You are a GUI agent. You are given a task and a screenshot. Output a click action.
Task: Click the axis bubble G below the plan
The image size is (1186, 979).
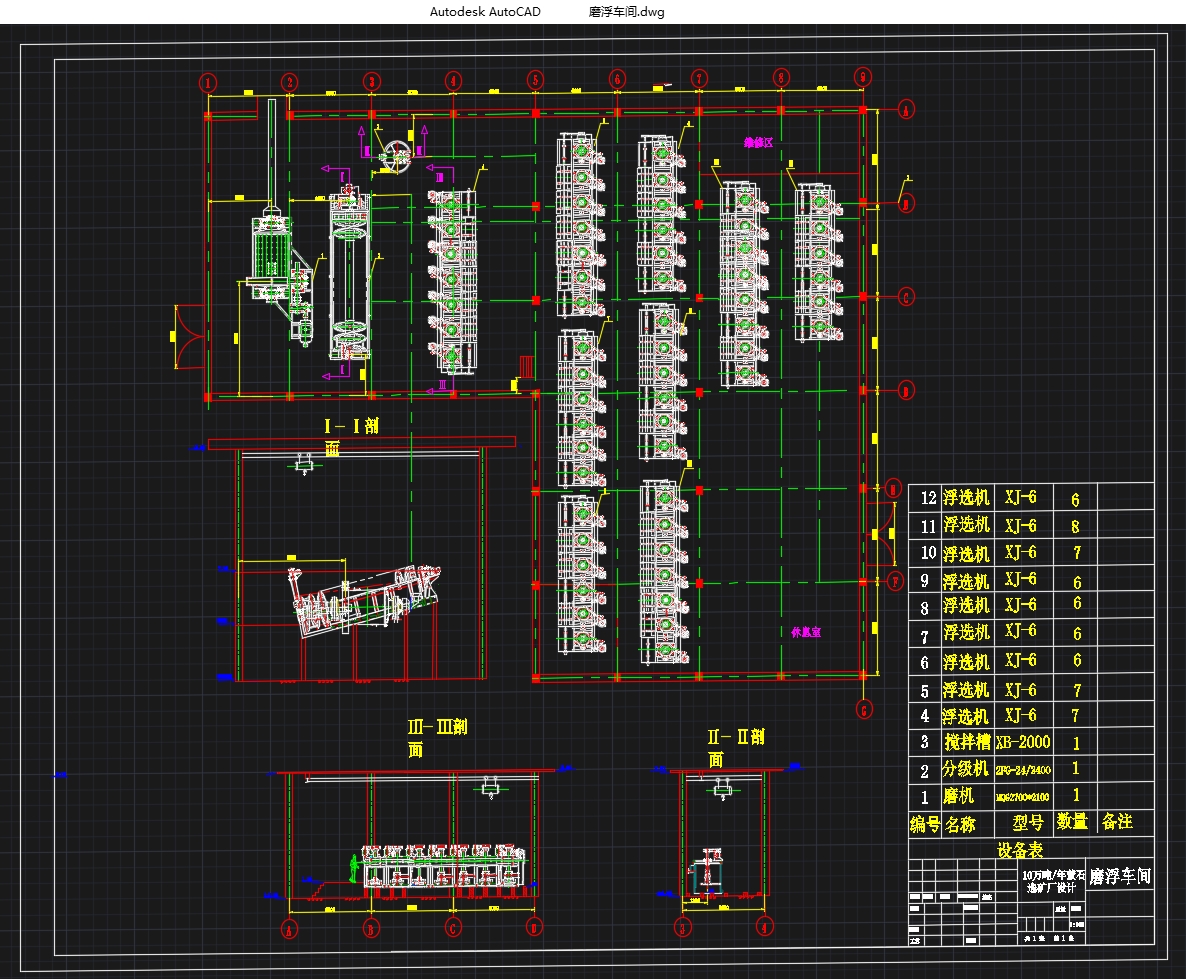[865, 709]
